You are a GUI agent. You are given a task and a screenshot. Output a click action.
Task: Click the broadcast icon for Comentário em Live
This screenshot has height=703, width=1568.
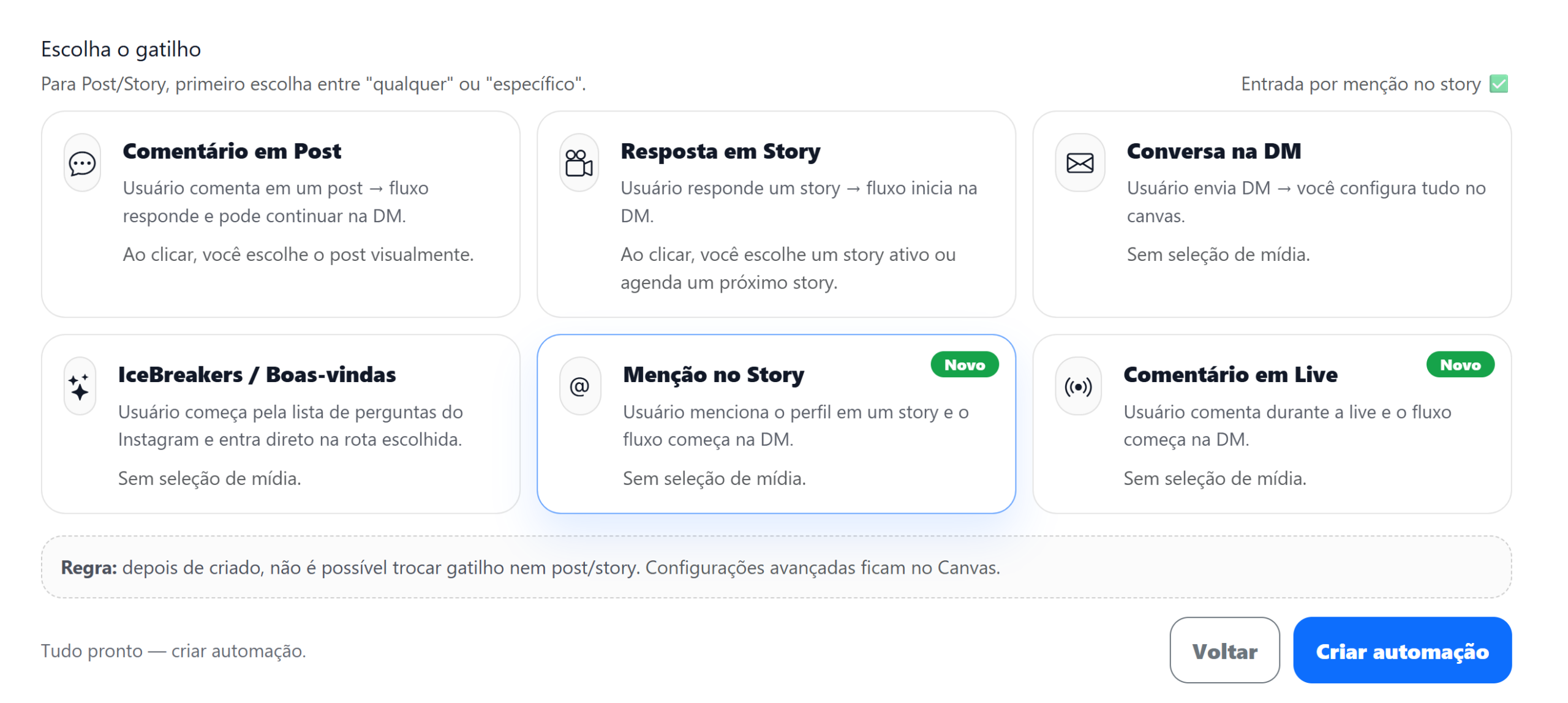[1078, 387]
